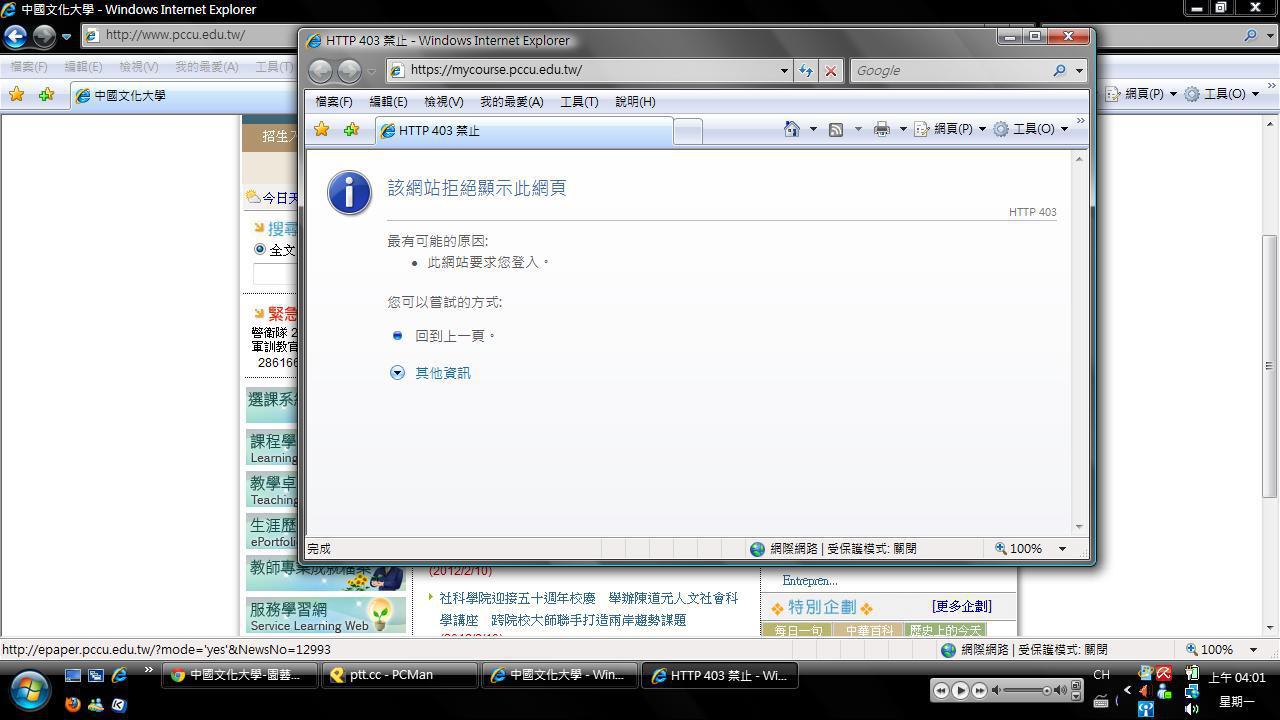Click the battery power icon in the system tray

pos(1191,674)
